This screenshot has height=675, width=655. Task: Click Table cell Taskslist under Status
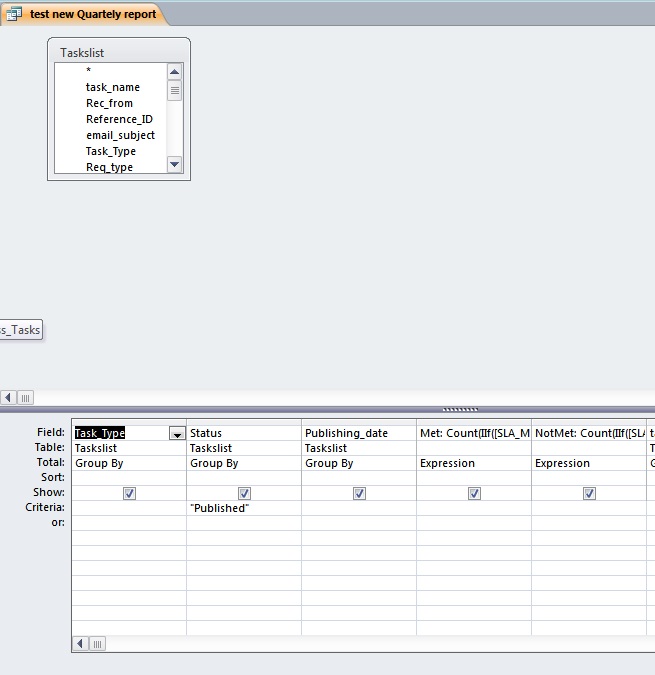tap(244, 448)
